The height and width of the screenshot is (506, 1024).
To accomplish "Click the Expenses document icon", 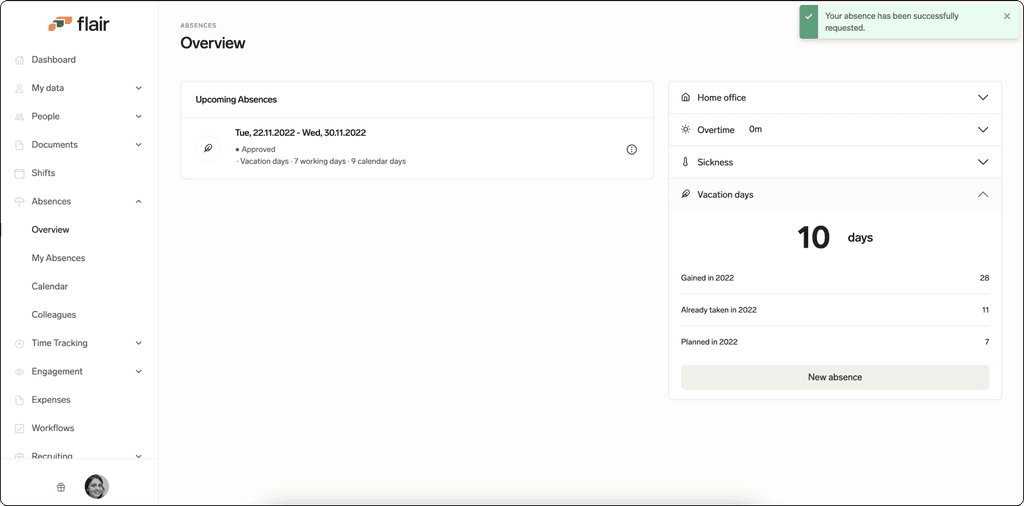I will (19, 400).
